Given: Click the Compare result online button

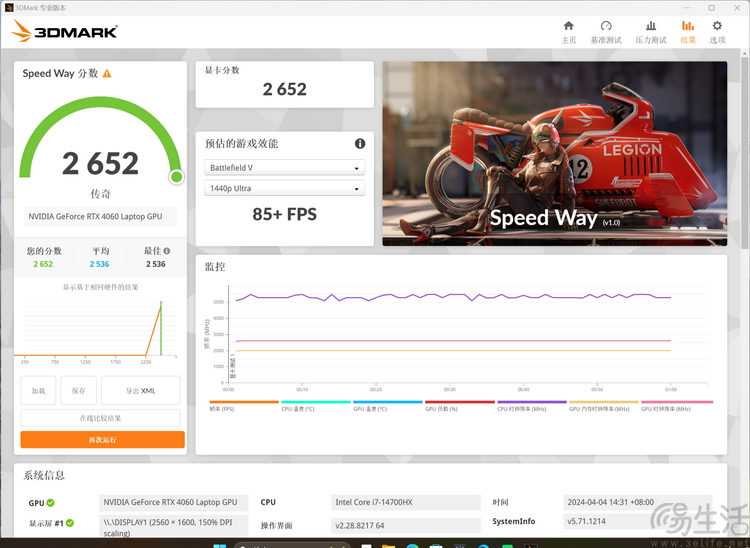Looking at the screenshot, I should point(100,418).
